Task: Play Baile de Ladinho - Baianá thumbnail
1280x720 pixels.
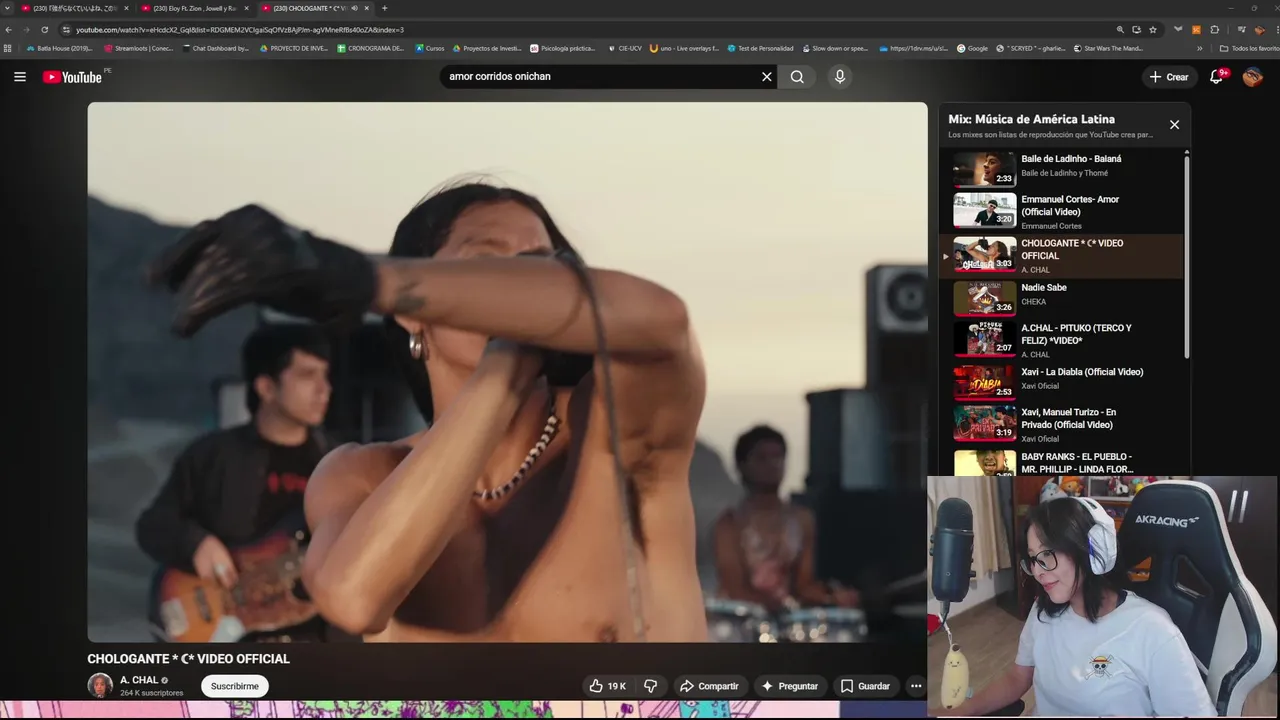Action: (985, 169)
